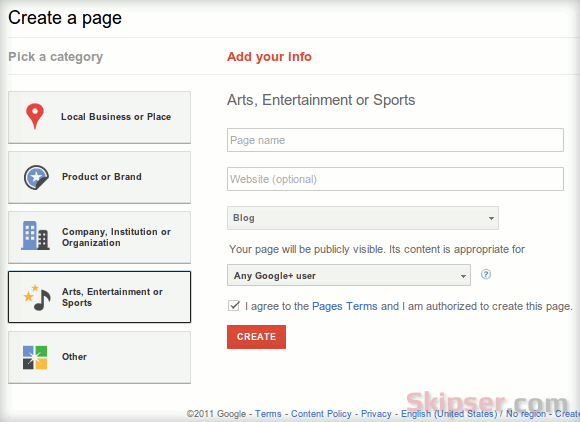This screenshot has width=580, height=422.
Task: Click the 'Your page will be publicly visible' text
Action: (377, 249)
